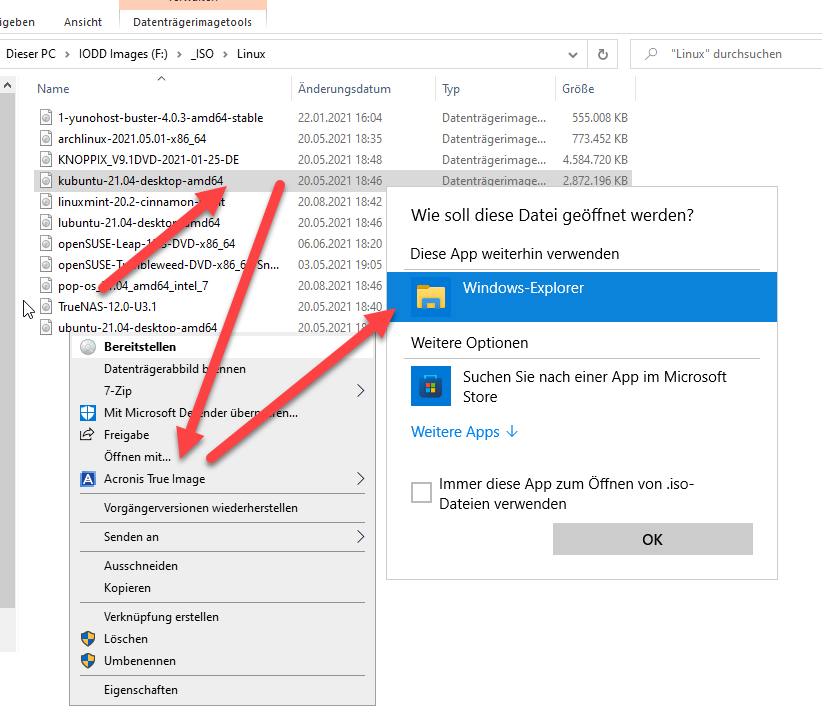Expand the 7-Zip submenu arrow

point(360,390)
